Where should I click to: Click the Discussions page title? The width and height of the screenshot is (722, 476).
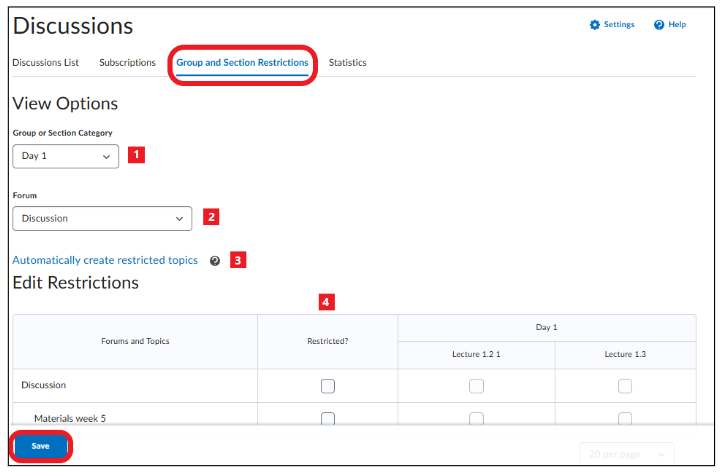click(x=73, y=26)
